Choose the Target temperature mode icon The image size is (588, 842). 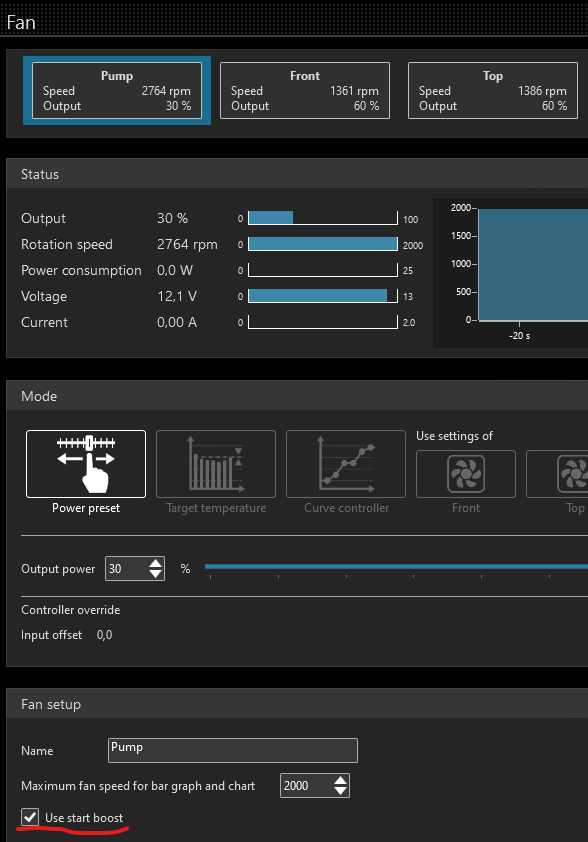click(216, 464)
